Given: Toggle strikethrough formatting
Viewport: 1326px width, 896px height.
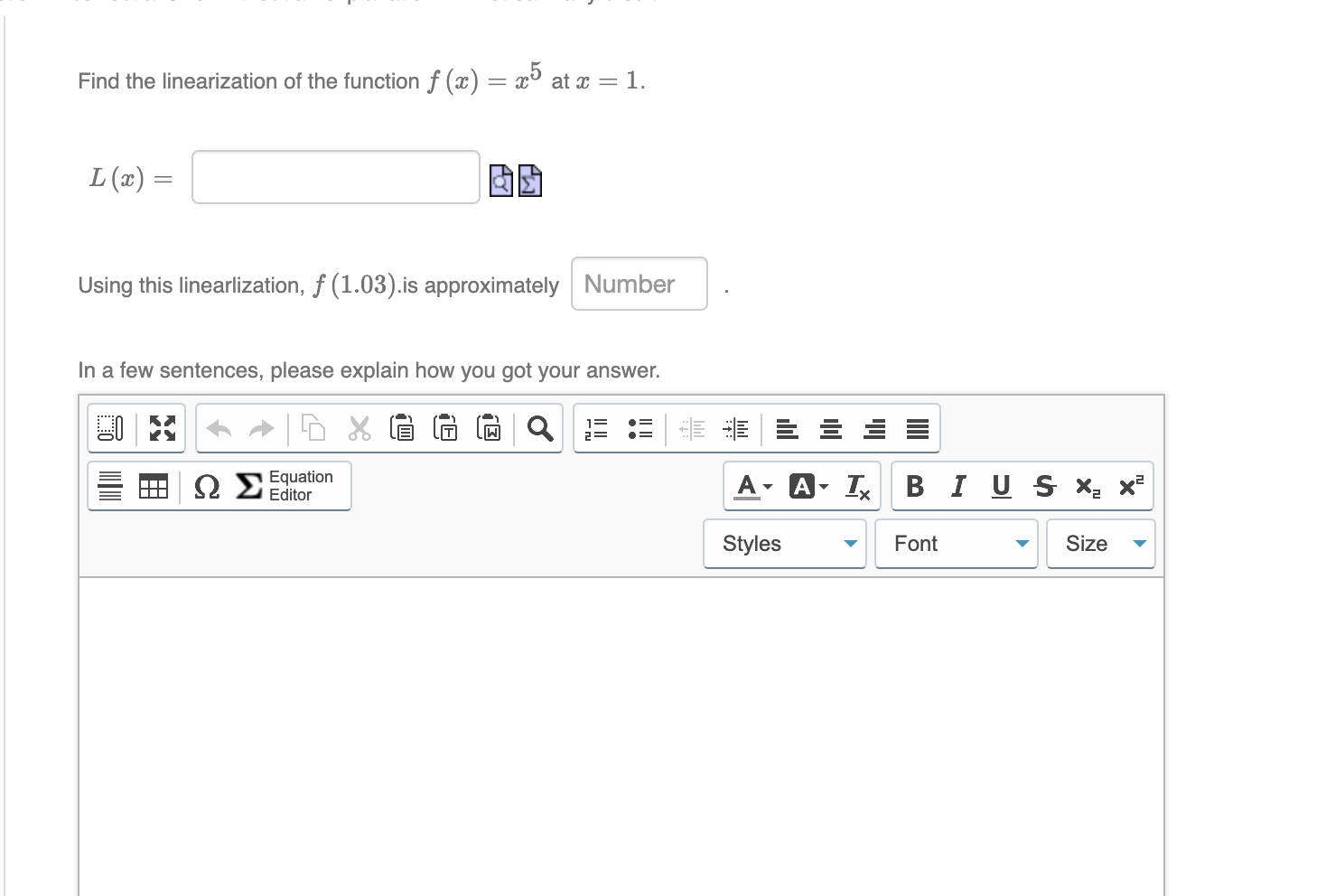Looking at the screenshot, I should [x=1044, y=486].
